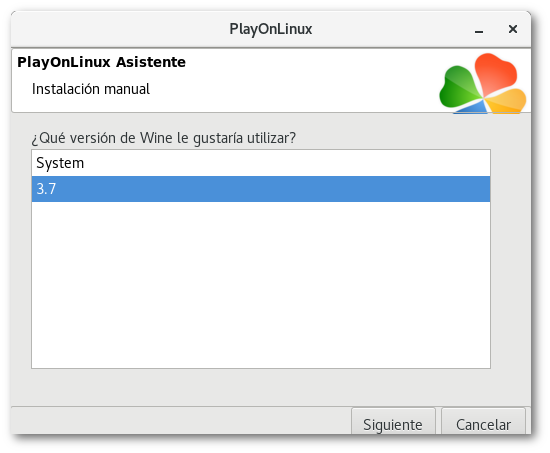Click blank area left of Siguiente button
This screenshot has height=453, width=550.
(x=181, y=420)
